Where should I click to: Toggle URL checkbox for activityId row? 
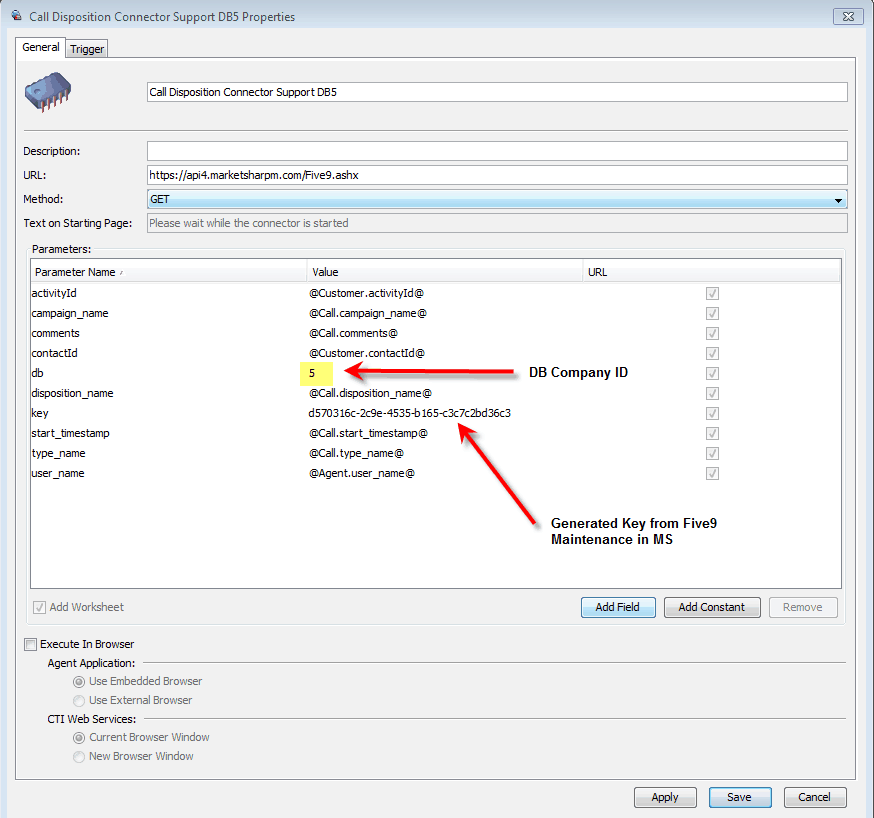pos(712,293)
